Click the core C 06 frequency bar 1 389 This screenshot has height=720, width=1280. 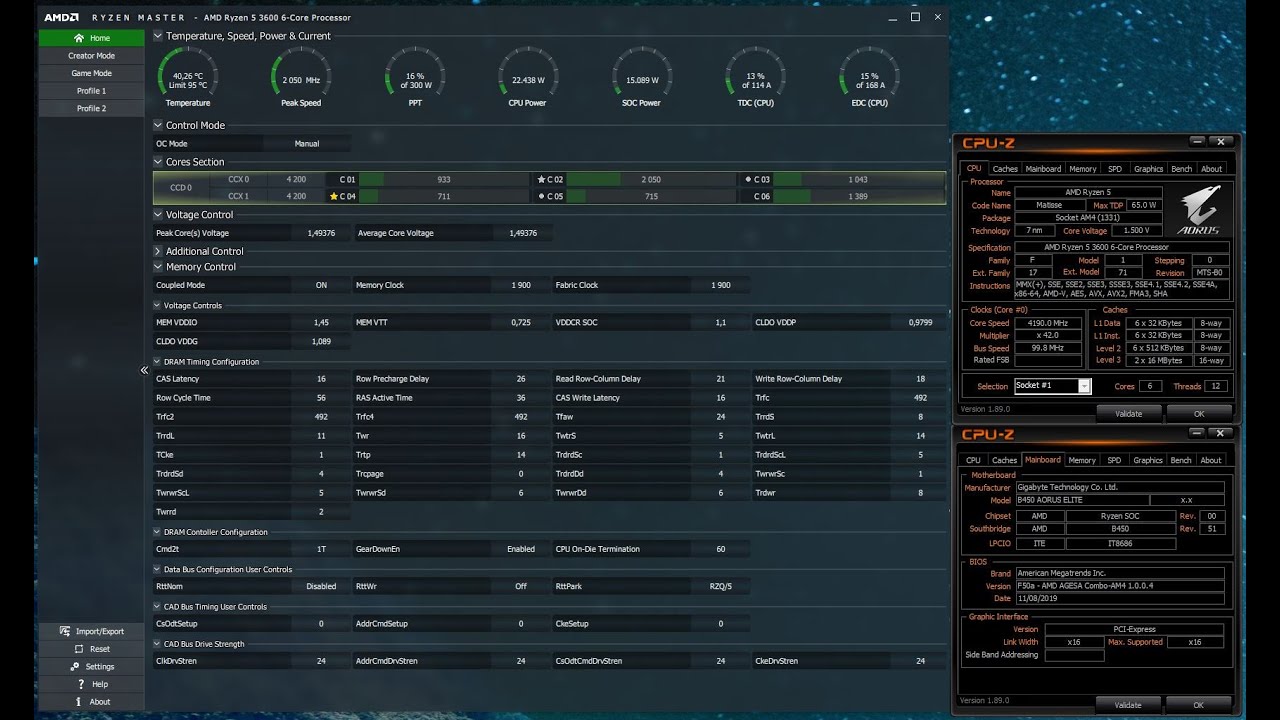[857, 196]
